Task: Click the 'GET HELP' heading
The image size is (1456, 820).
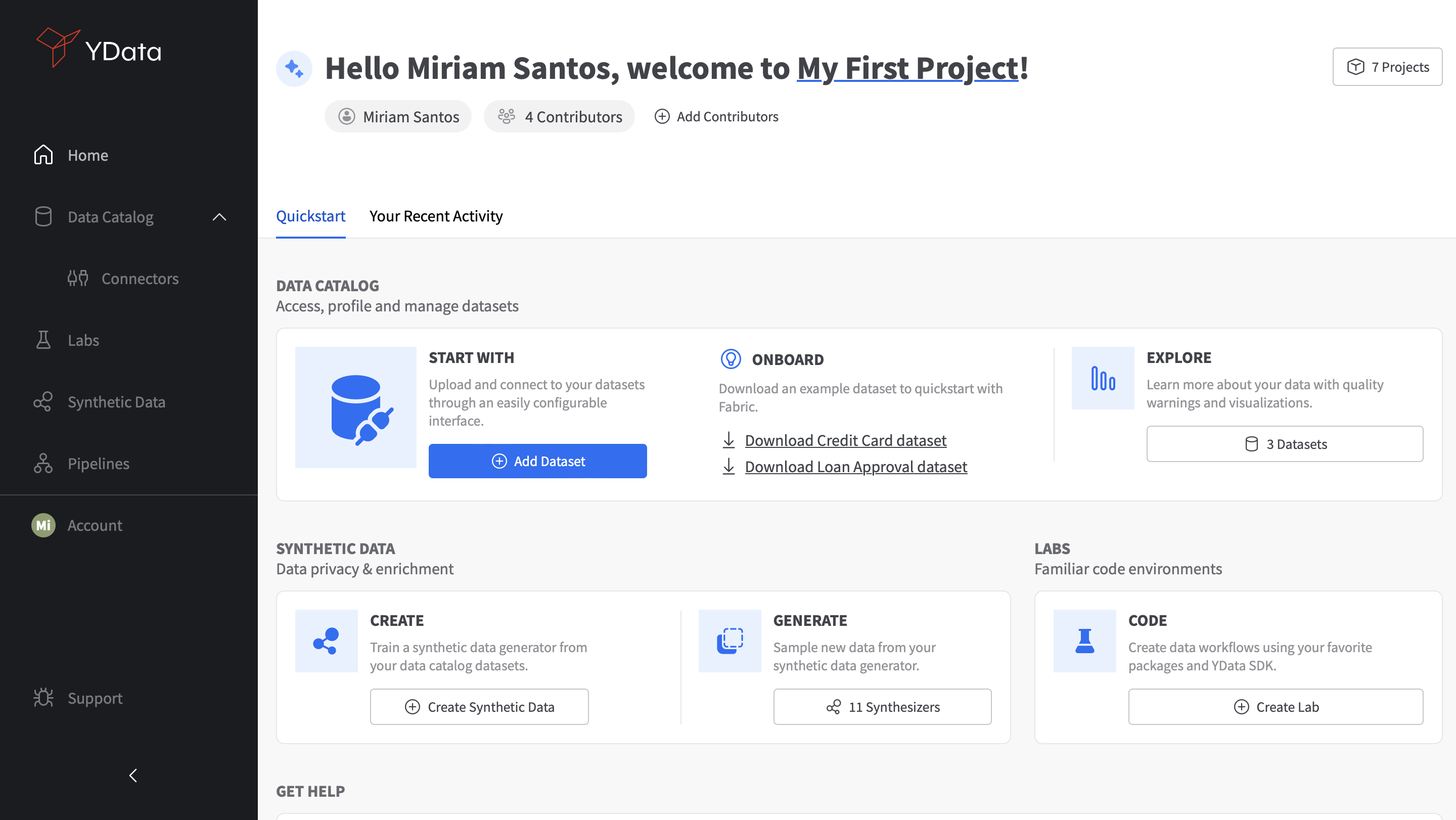Action: point(310,791)
